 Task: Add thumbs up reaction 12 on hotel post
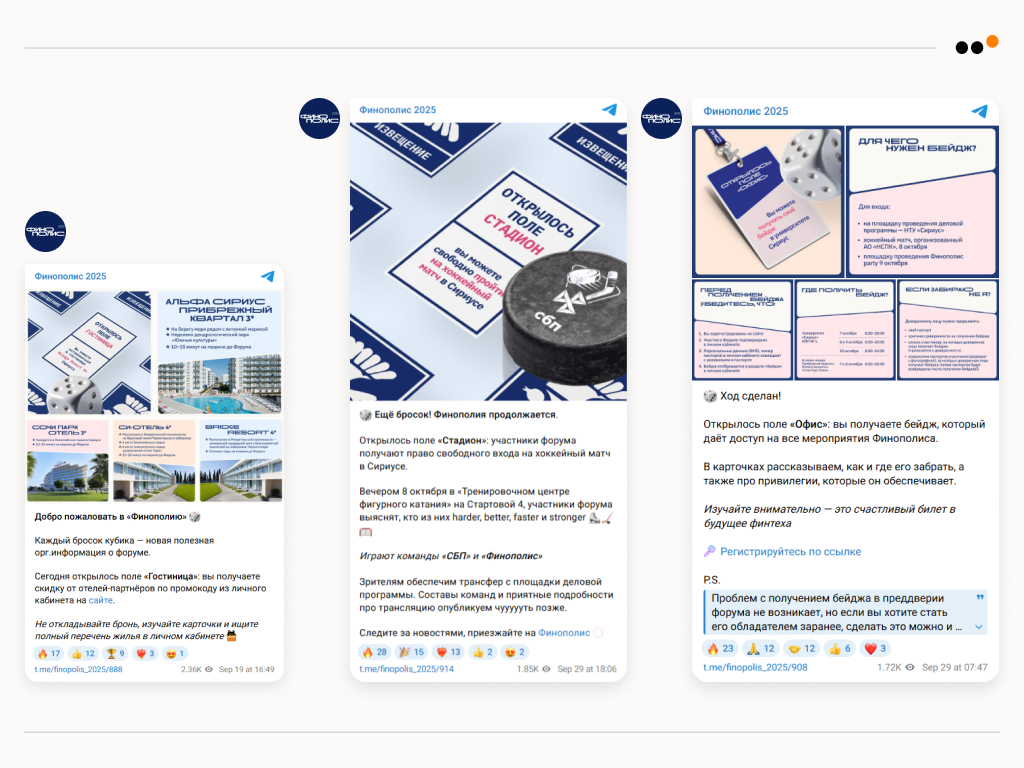tap(83, 653)
